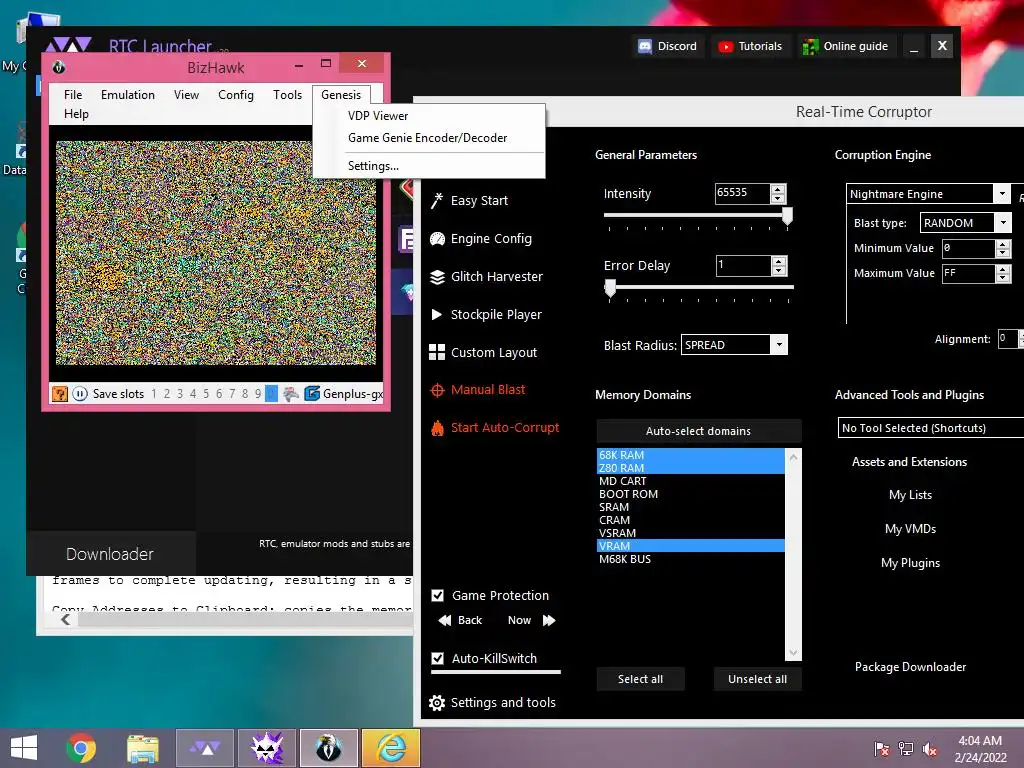Open the Package Downloader
This screenshot has width=1024, height=768.
click(910, 667)
